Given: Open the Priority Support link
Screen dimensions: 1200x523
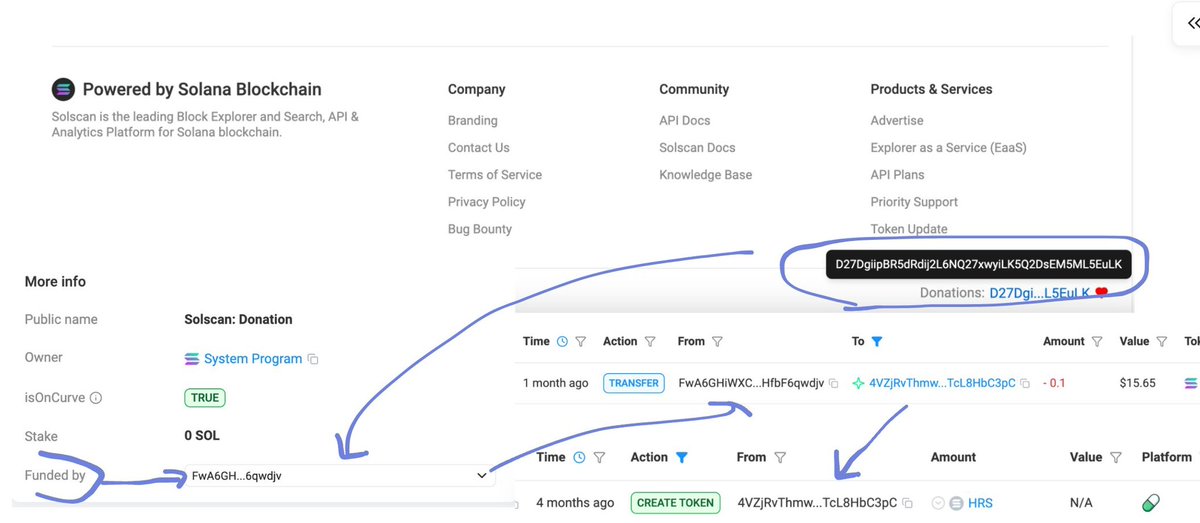Looking at the screenshot, I should click(x=914, y=202).
